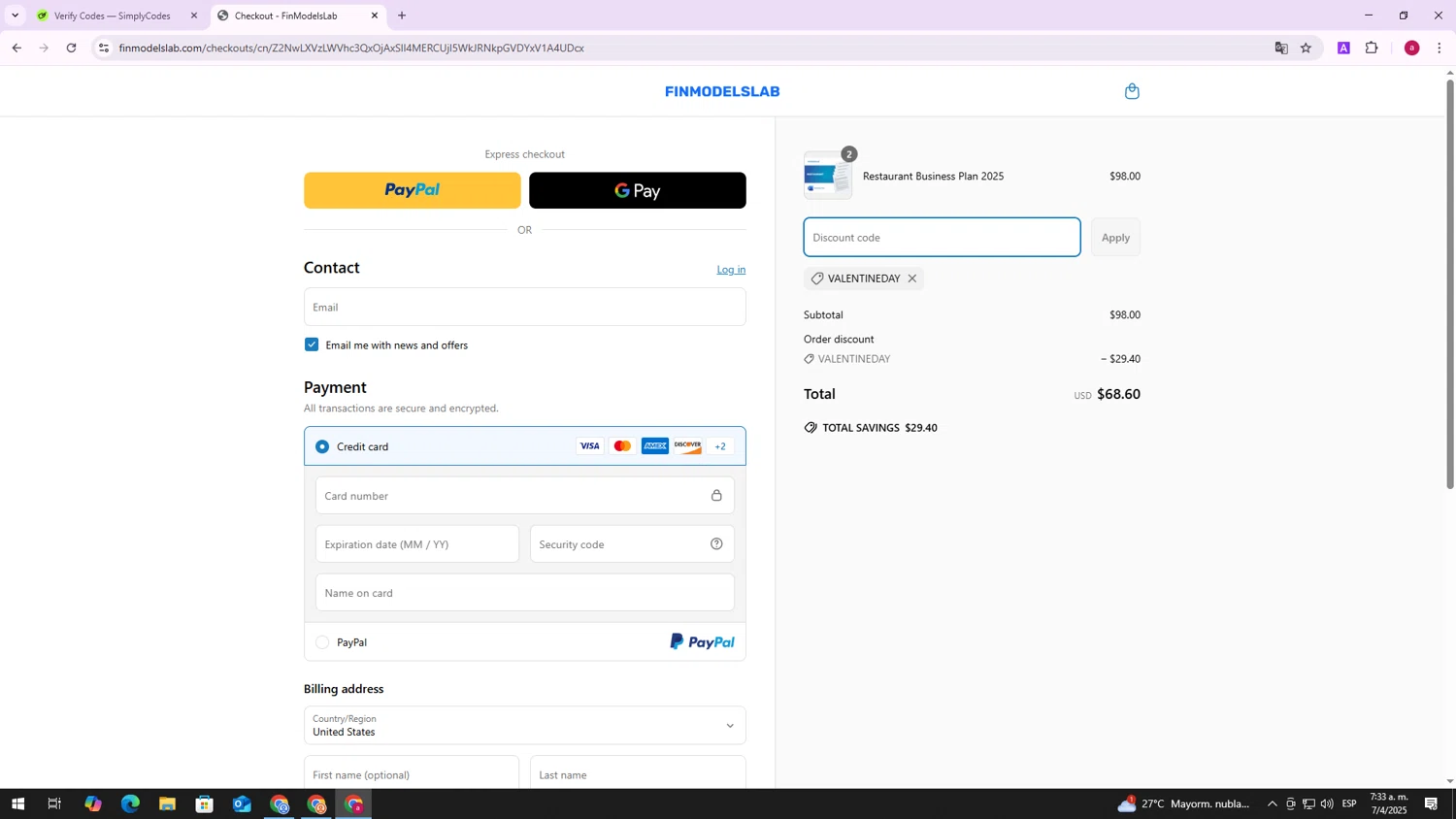
Task: Show hidden system tray icons
Action: (1273, 804)
